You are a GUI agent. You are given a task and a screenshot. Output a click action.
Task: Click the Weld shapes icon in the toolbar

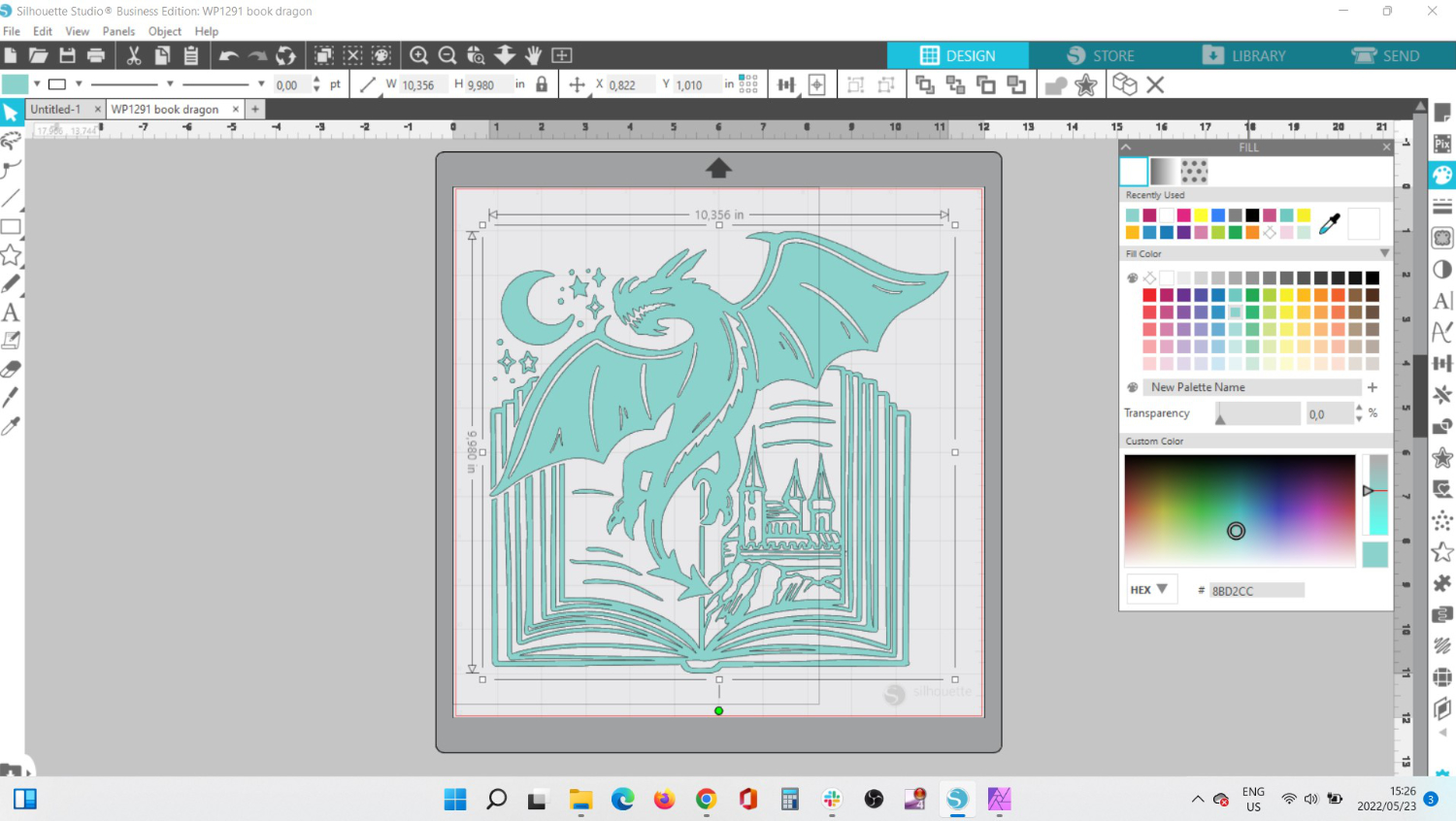click(1056, 84)
